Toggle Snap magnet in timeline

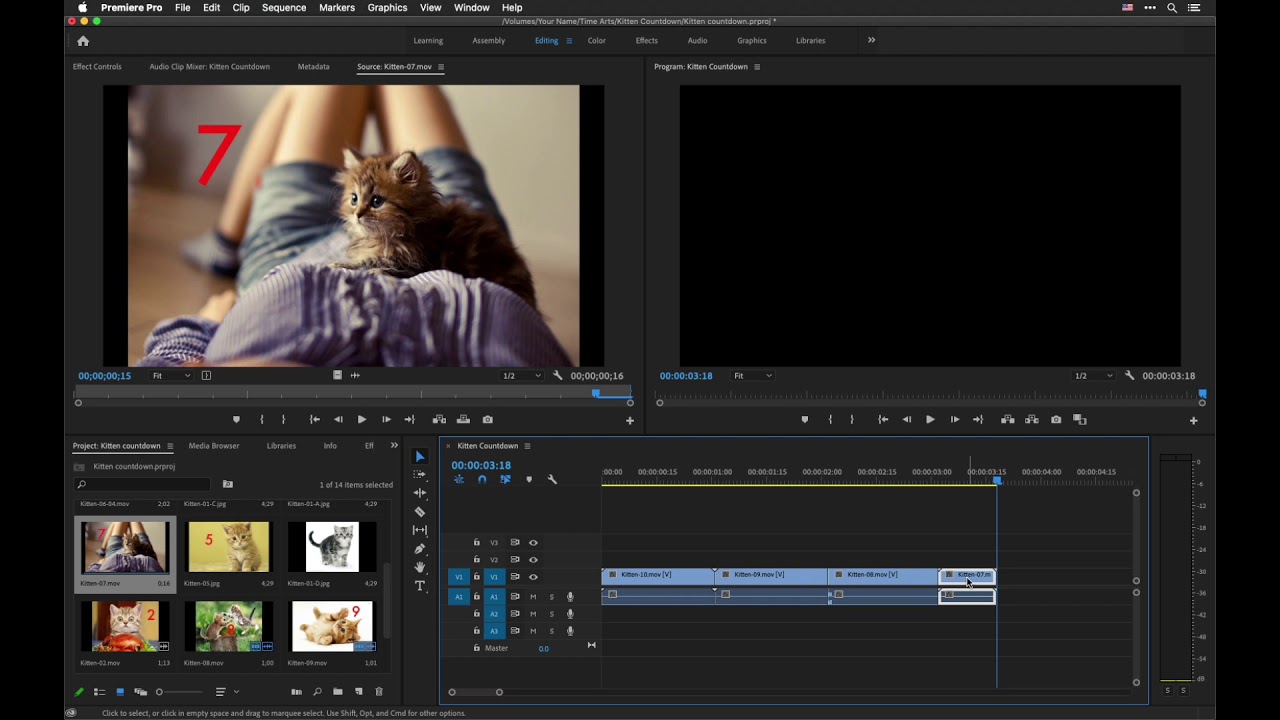point(482,479)
